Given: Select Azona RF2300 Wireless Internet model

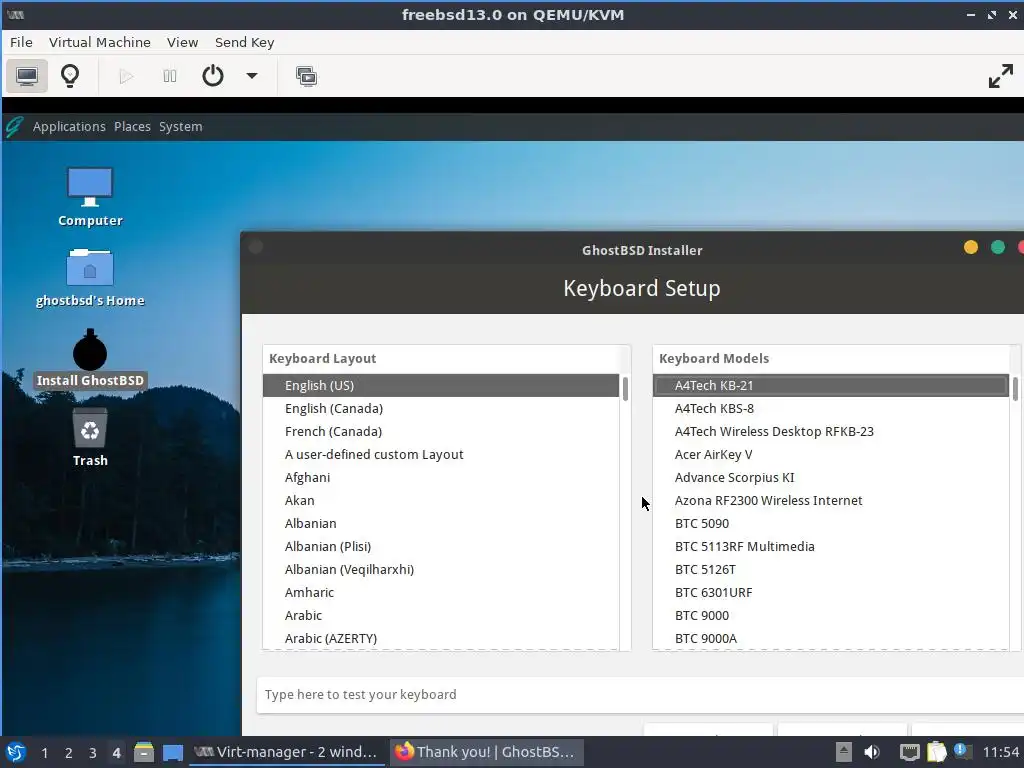Looking at the screenshot, I should [x=831, y=500].
